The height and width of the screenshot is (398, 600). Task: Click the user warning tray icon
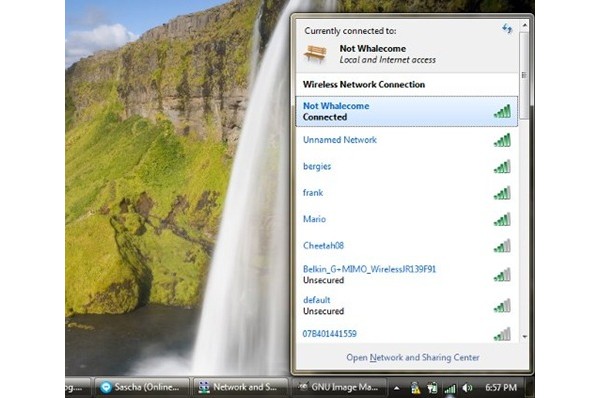click(415, 388)
